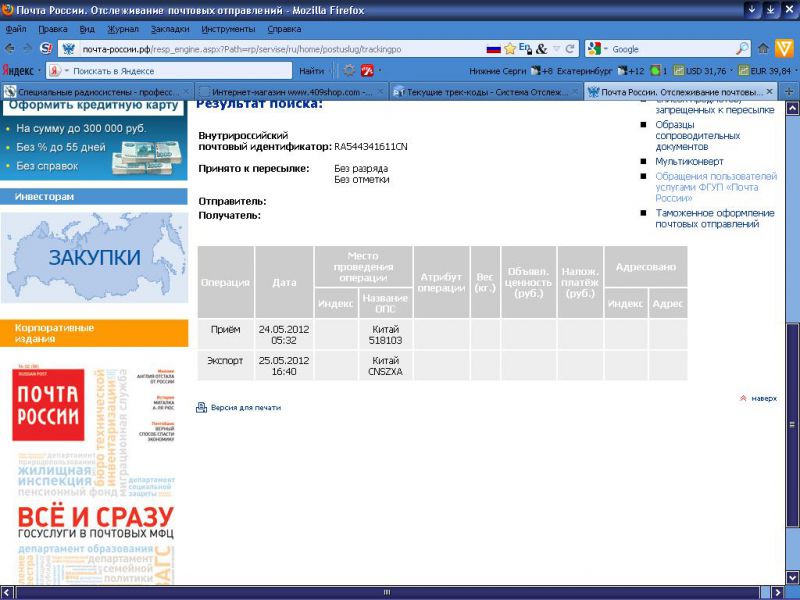Open the Инструменты menu
Viewport: 800px width, 600px height.
[228, 29]
